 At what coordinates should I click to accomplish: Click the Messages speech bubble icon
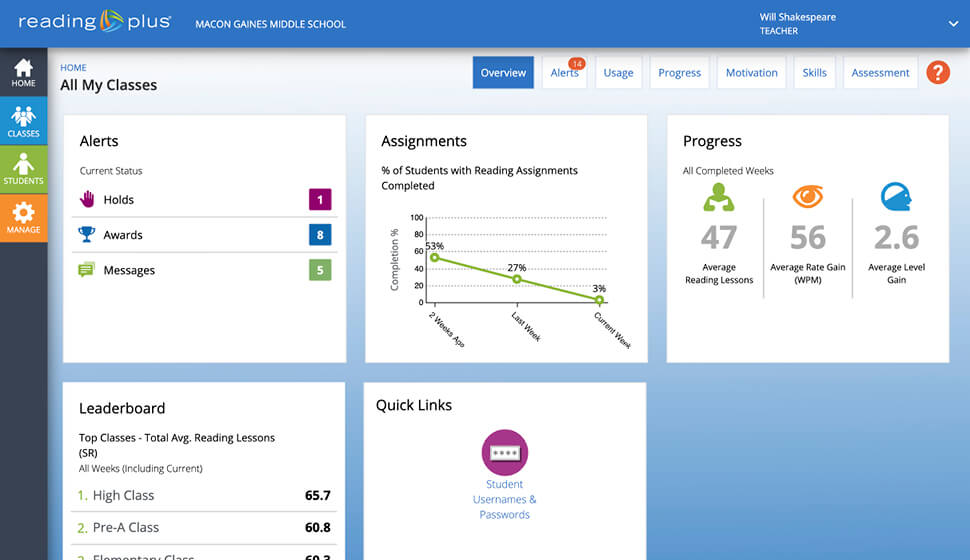87,270
